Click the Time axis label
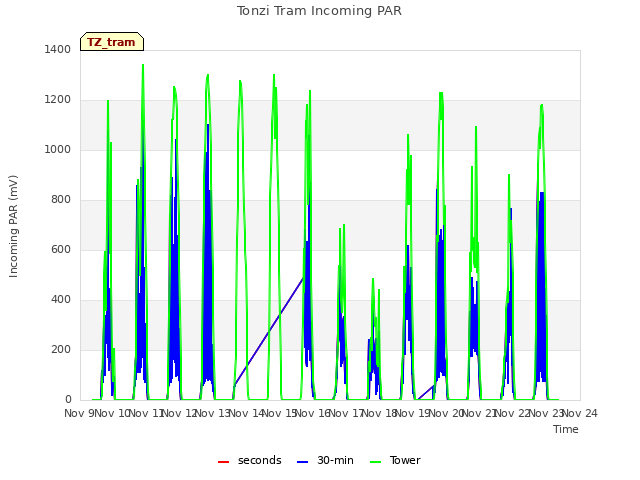The height and width of the screenshot is (480, 640). pos(566,429)
